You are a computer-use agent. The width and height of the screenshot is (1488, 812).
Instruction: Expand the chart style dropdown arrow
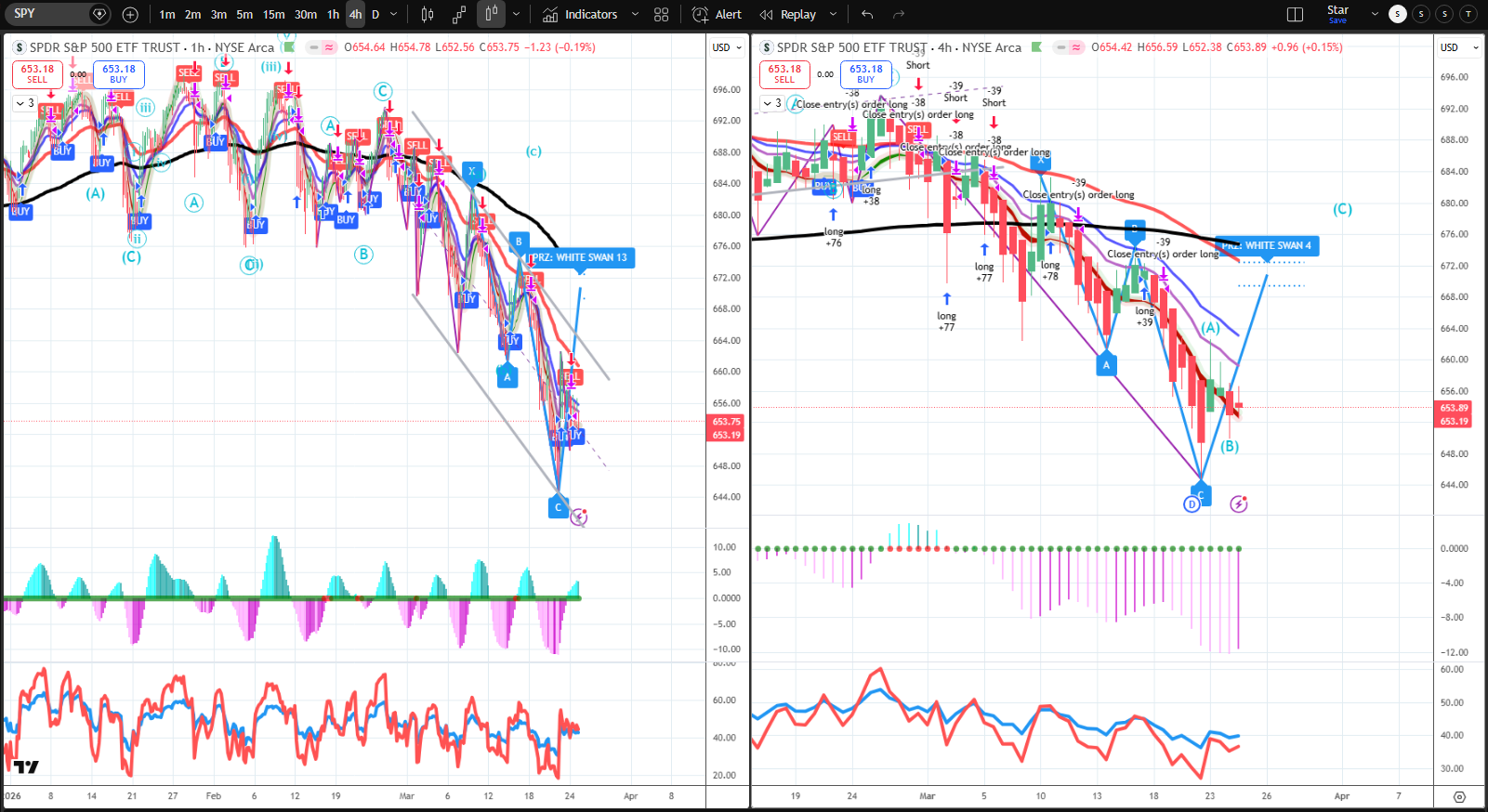[517, 14]
